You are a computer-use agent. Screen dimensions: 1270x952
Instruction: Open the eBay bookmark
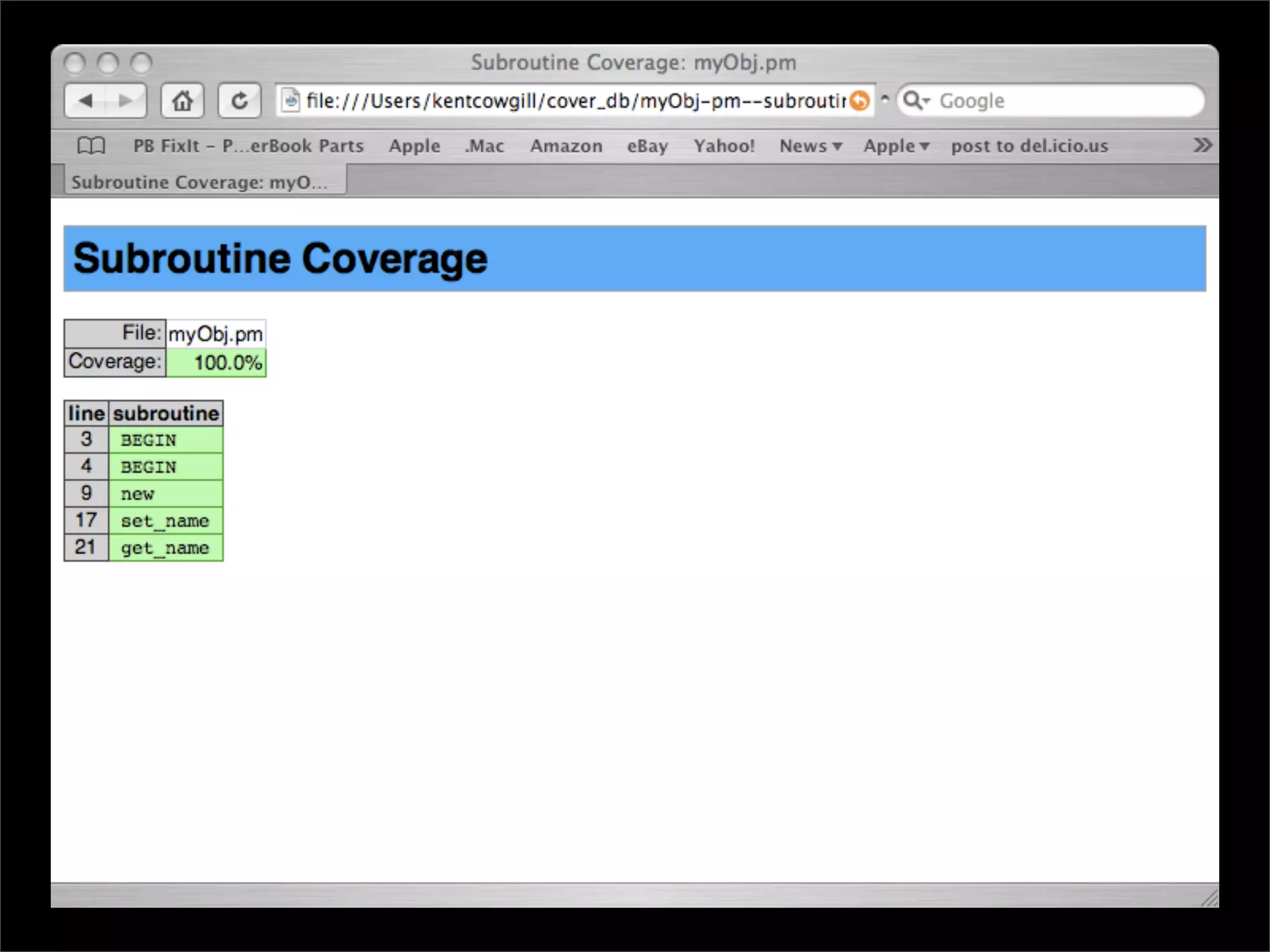click(647, 146)
